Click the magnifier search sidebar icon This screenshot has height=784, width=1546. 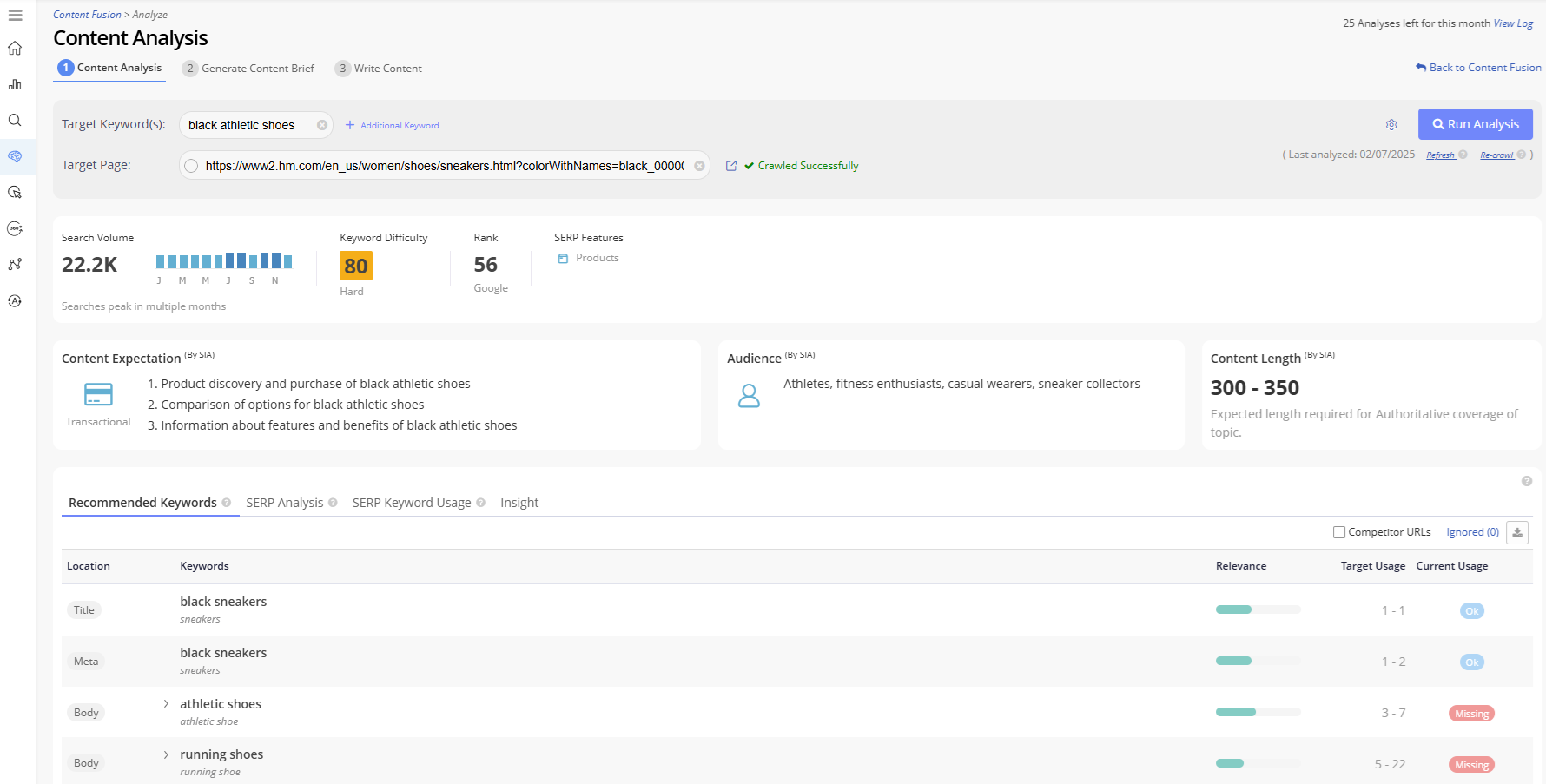[x=15, y=121]
